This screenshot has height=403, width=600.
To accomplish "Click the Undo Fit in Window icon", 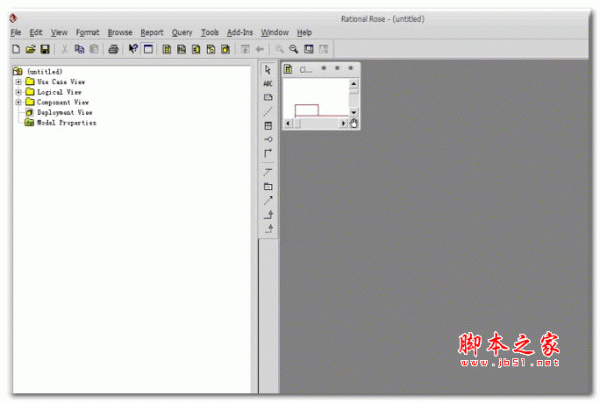I will point(323,49).
